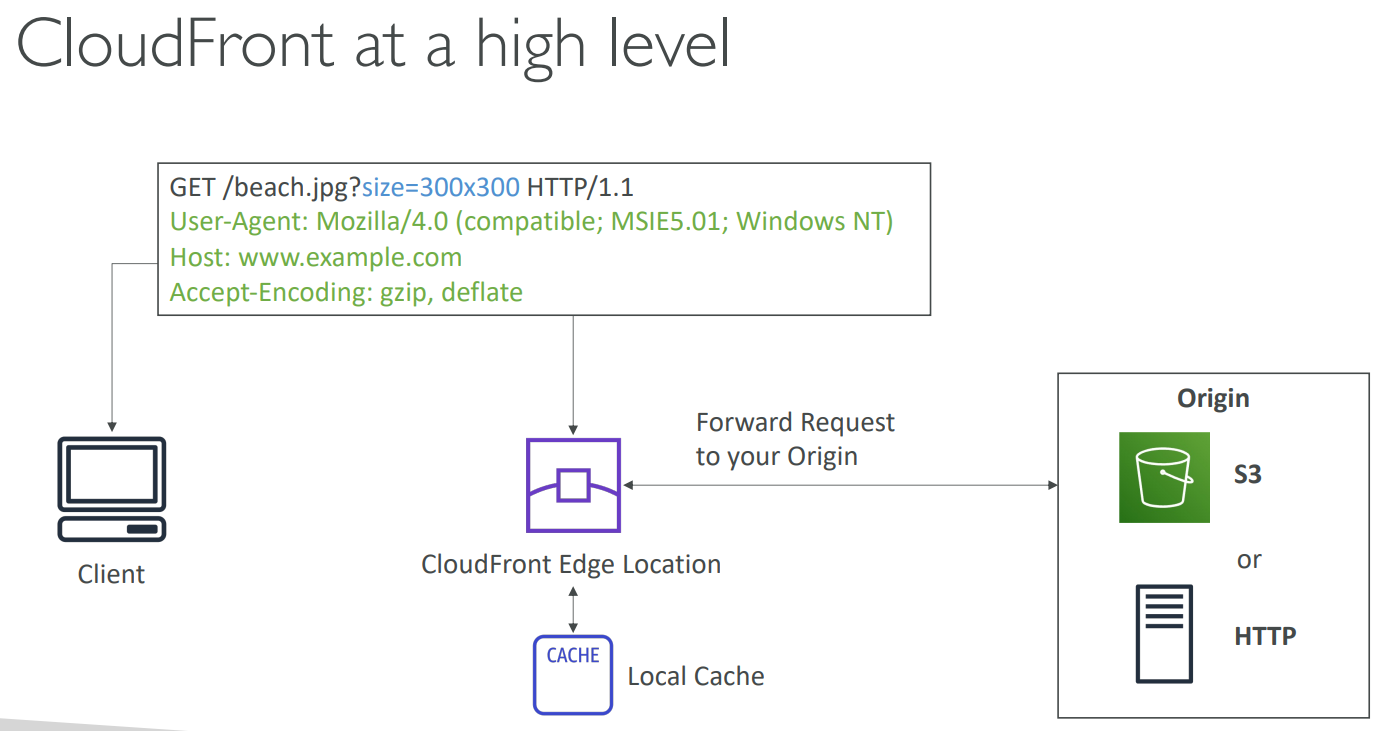Viewport: 1381px width, 731px height.
Task: Click the 'Origin' heading in the box
Action: coord(1213,398)
